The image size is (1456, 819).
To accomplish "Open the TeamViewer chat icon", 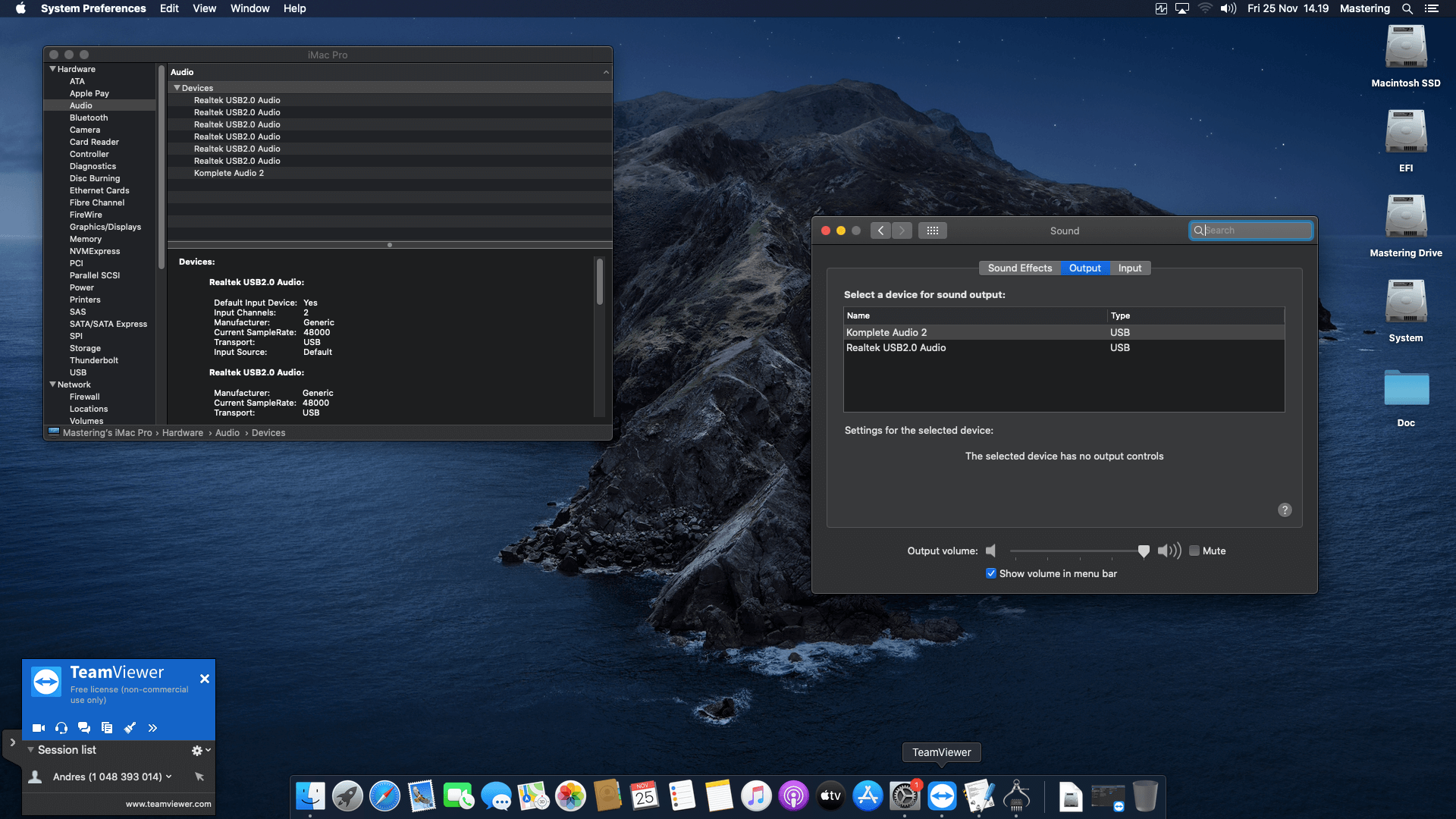I will pyautogui.click(x=83, y=727).
